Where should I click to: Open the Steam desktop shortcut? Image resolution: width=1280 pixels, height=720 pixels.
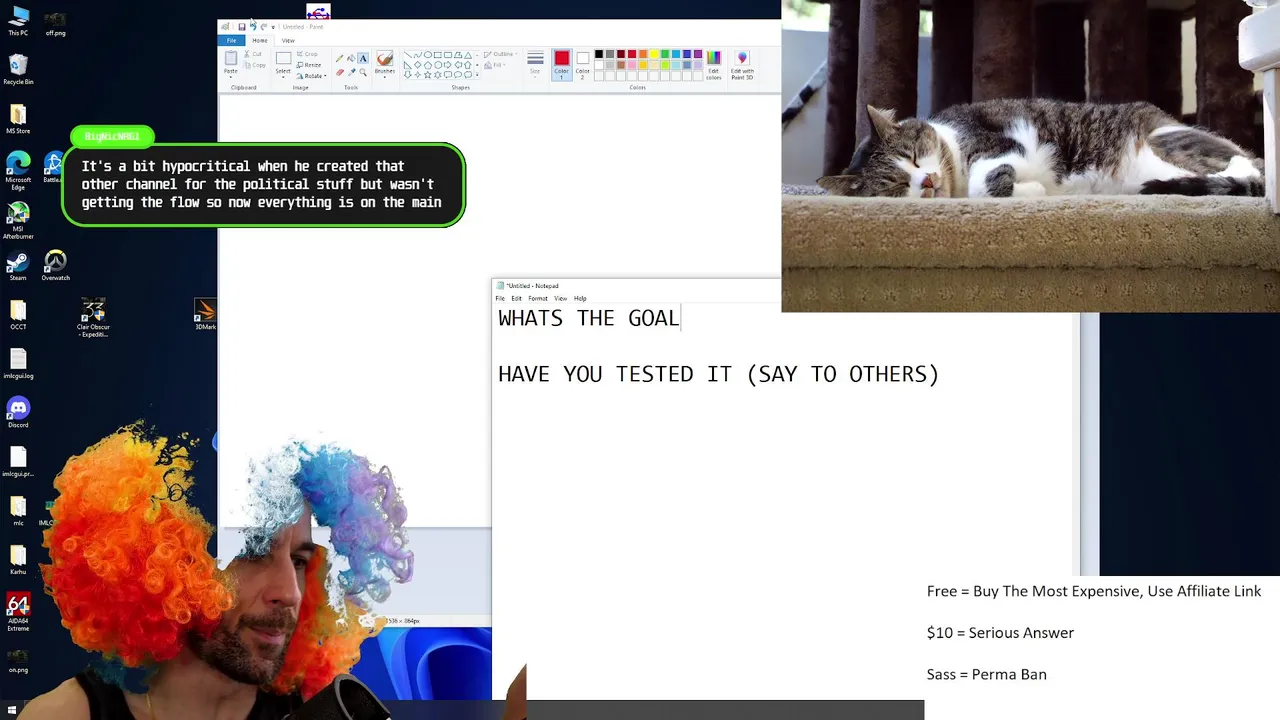tap(18, 266)
